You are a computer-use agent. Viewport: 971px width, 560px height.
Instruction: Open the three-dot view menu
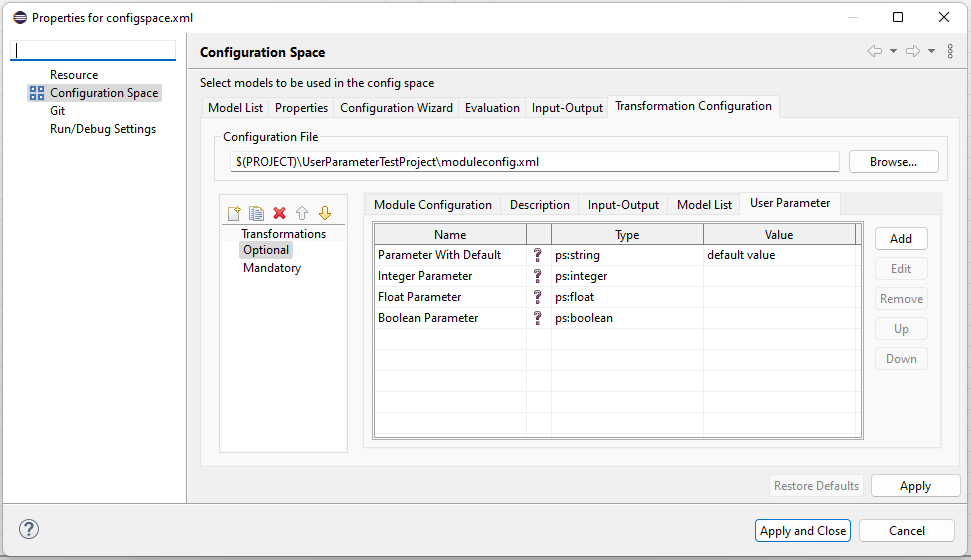point(950,52)
